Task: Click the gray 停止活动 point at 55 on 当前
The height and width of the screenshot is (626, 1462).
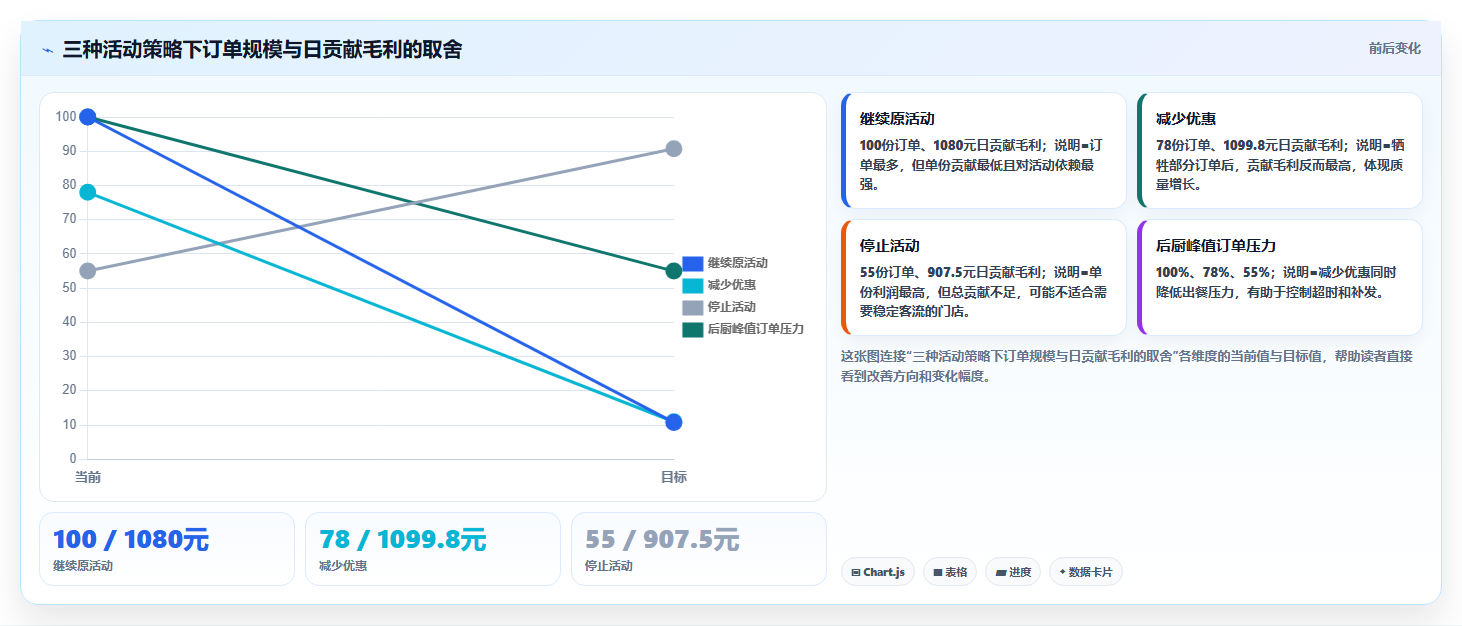Action: (88, 271)
